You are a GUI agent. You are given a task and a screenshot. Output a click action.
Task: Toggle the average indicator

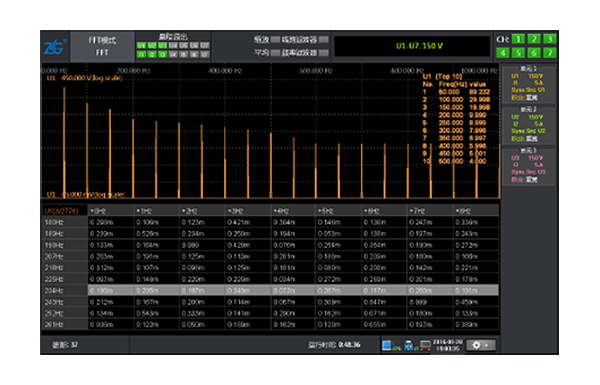[276, 53]
